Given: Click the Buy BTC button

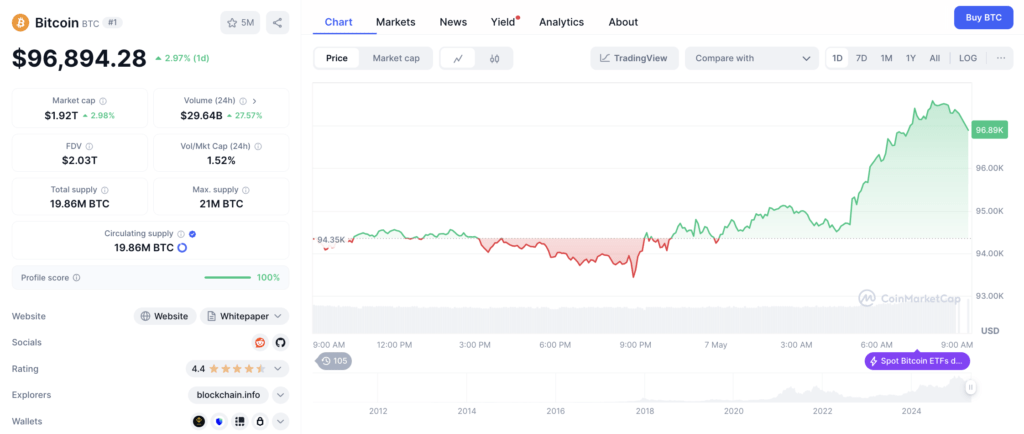Looking at the screenshot, I should (984, 18).
